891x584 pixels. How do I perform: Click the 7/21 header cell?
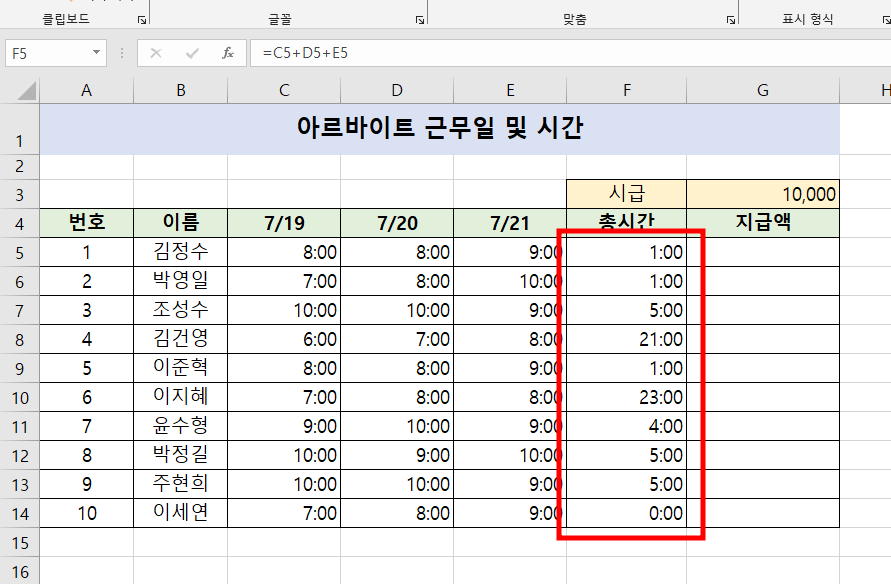pos(510,223)
